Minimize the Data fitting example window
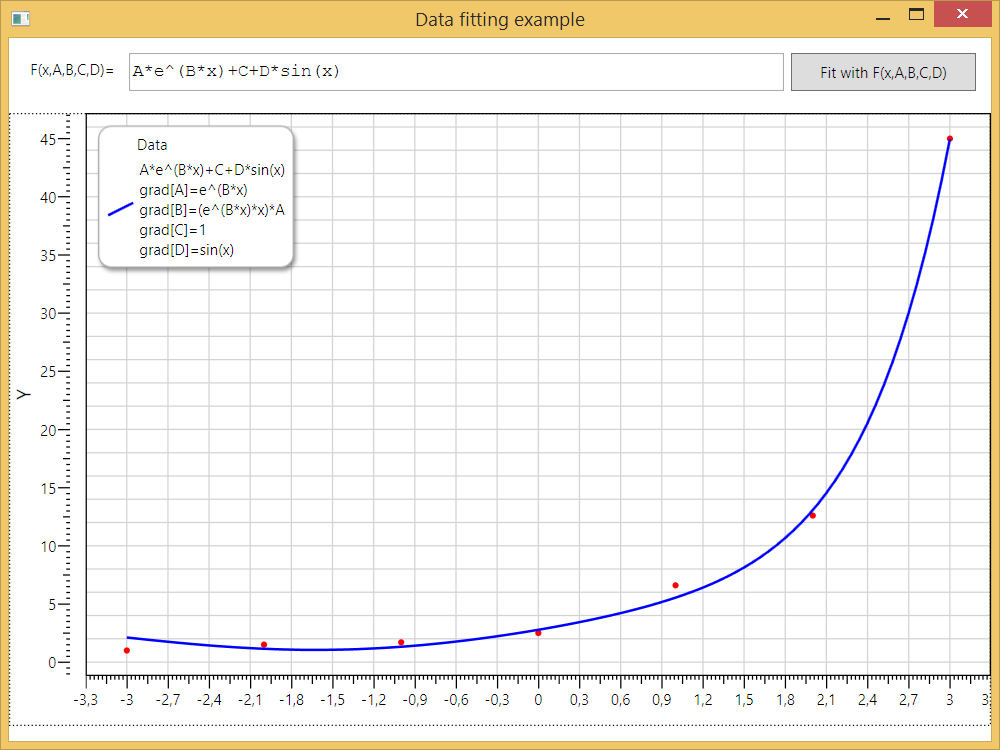Image resolution: width=1000 pixels, height=750 pixels. click(883, 16)
